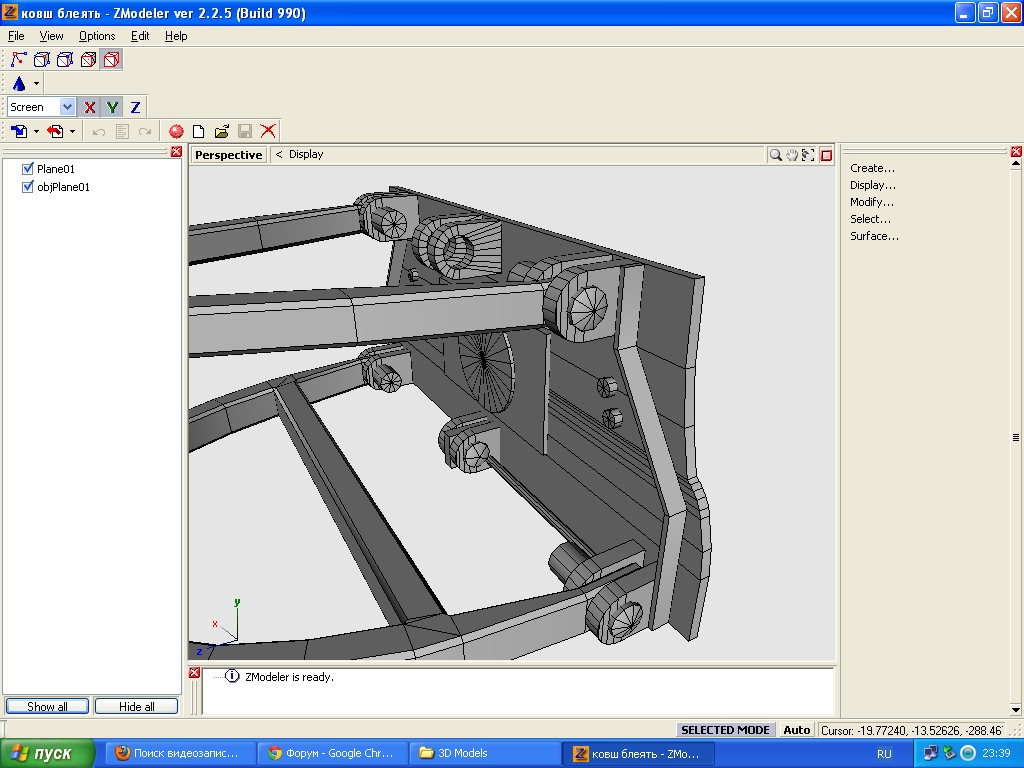Uncheck the Plane01 object checkbox

tap(28, 169)
